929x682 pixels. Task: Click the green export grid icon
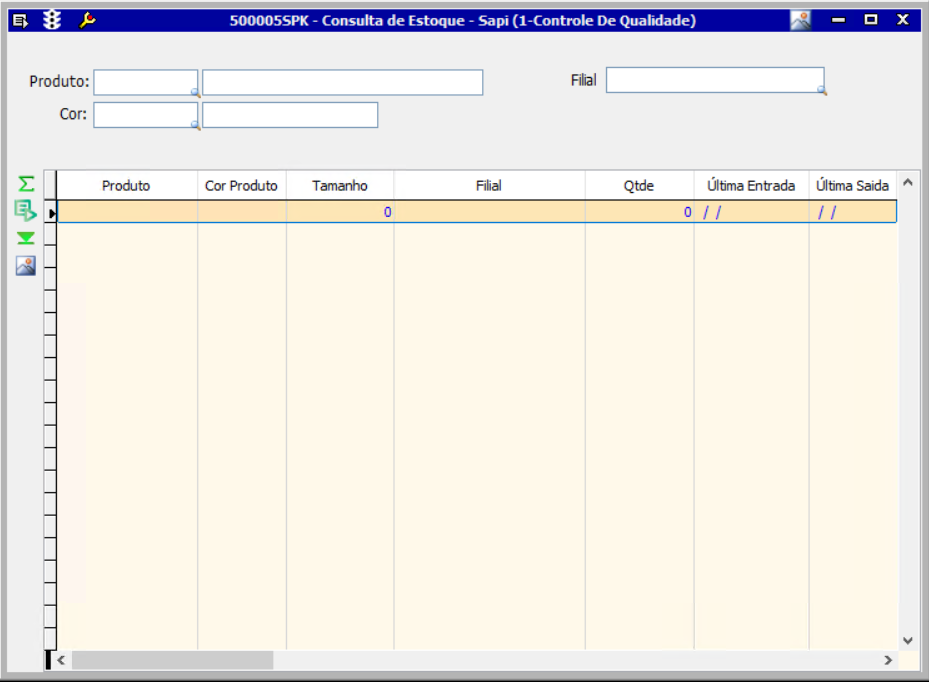(x=25, y=210)
